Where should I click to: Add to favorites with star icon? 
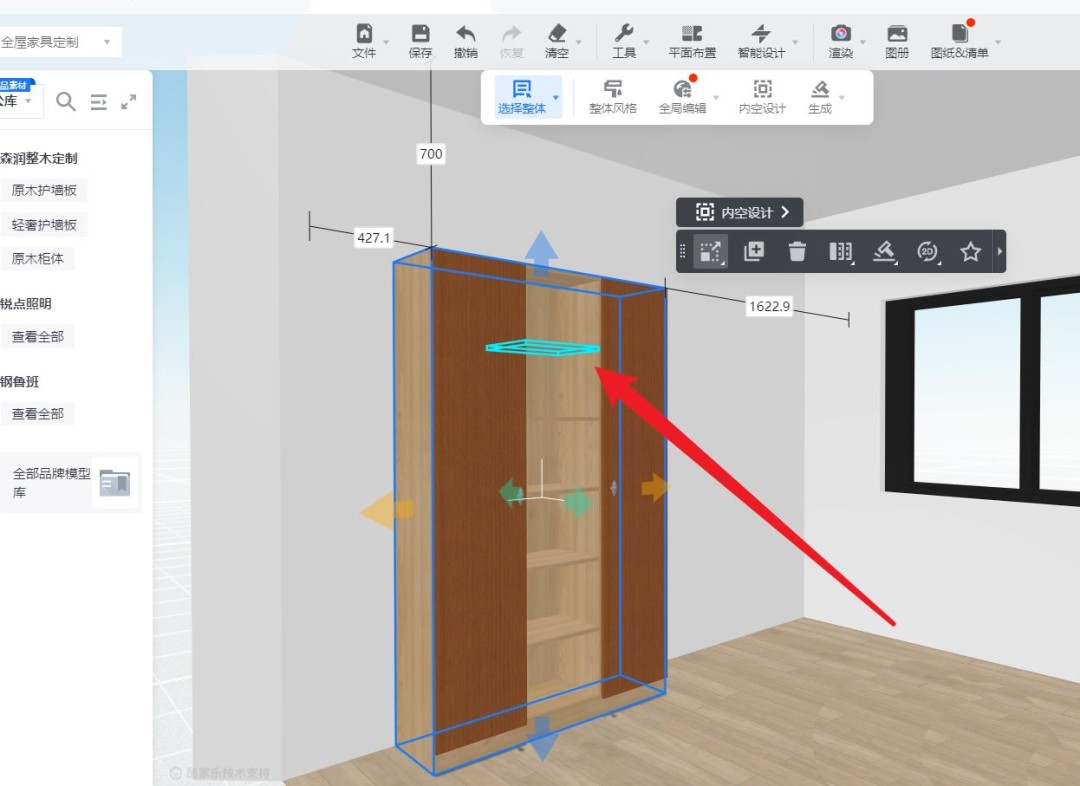pyautogui.click(x=970, y=252)
